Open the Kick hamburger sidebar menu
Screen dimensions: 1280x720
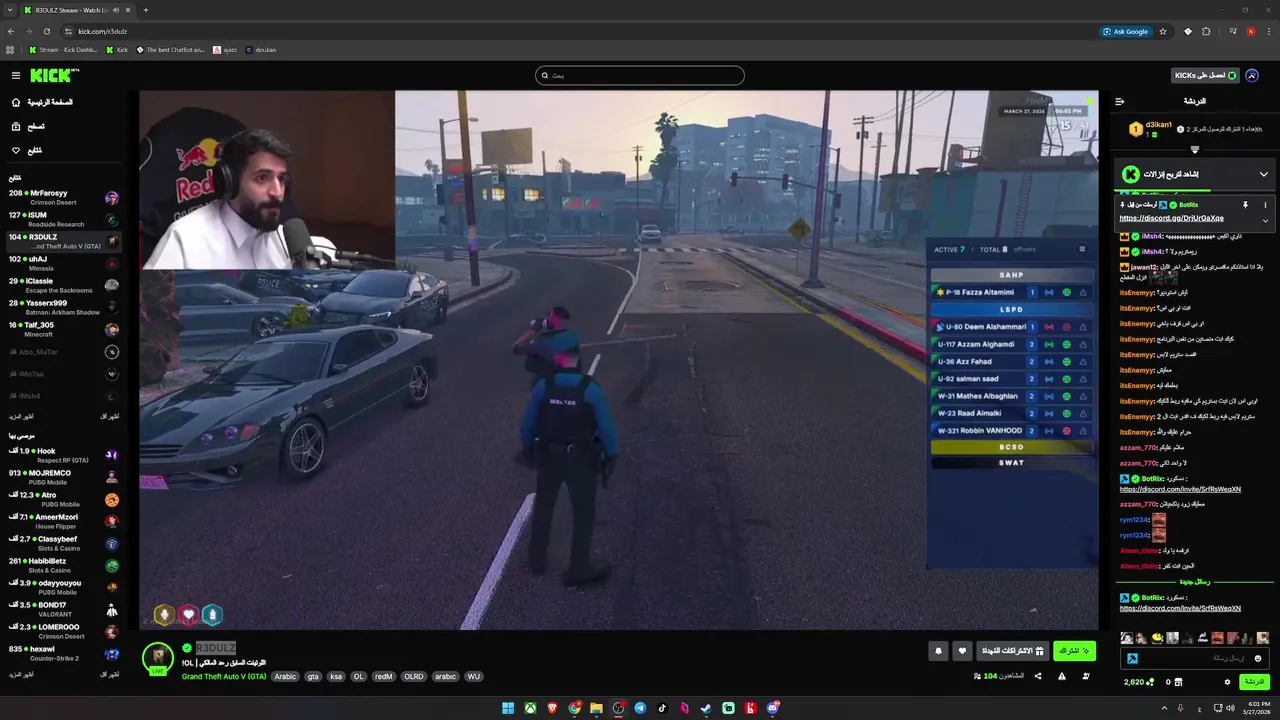coord(16,76)
